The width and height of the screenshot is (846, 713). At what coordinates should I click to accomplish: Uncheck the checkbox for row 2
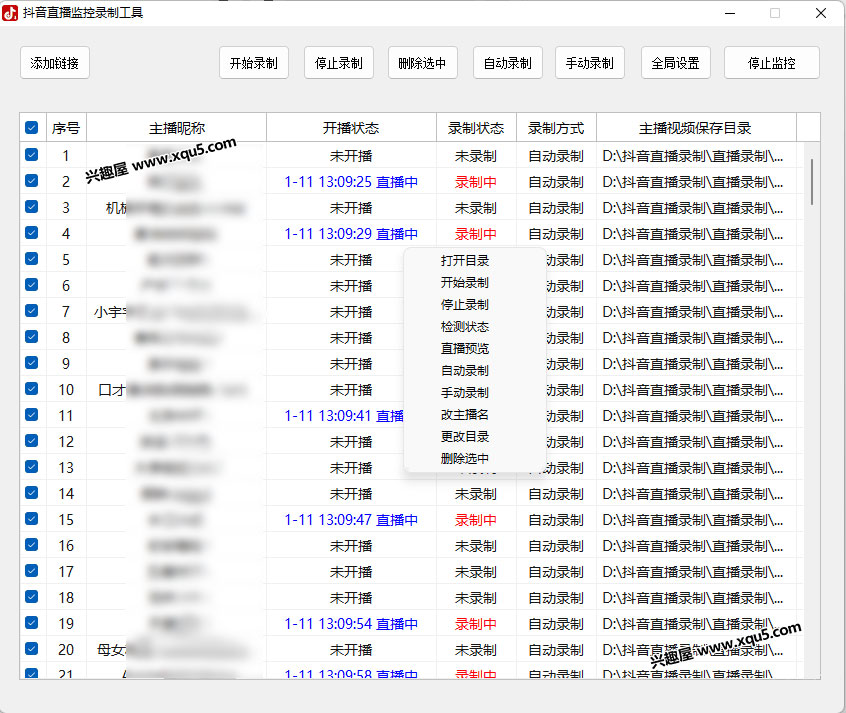pos(32,181)
